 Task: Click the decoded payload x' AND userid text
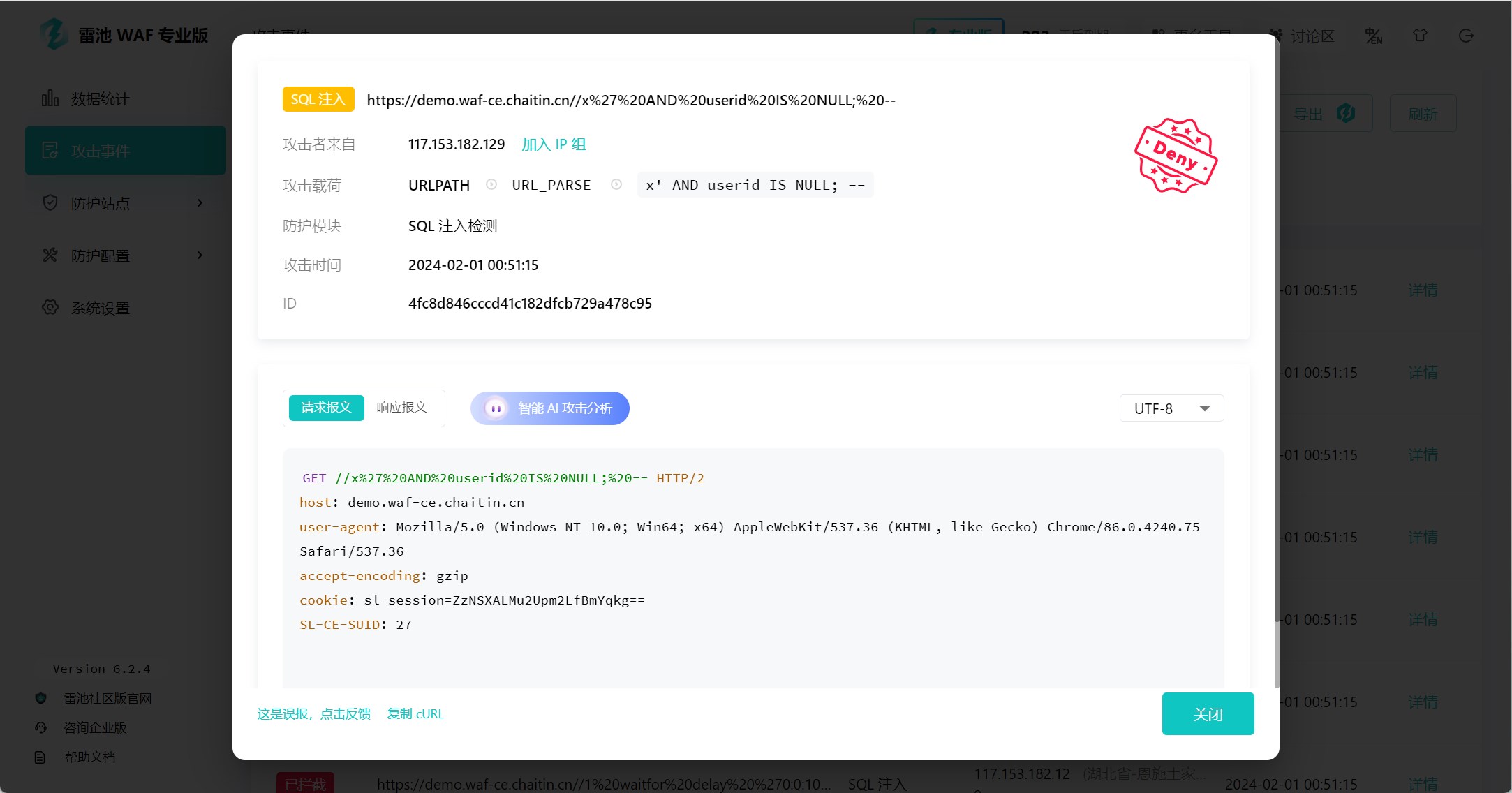point(755,185)
